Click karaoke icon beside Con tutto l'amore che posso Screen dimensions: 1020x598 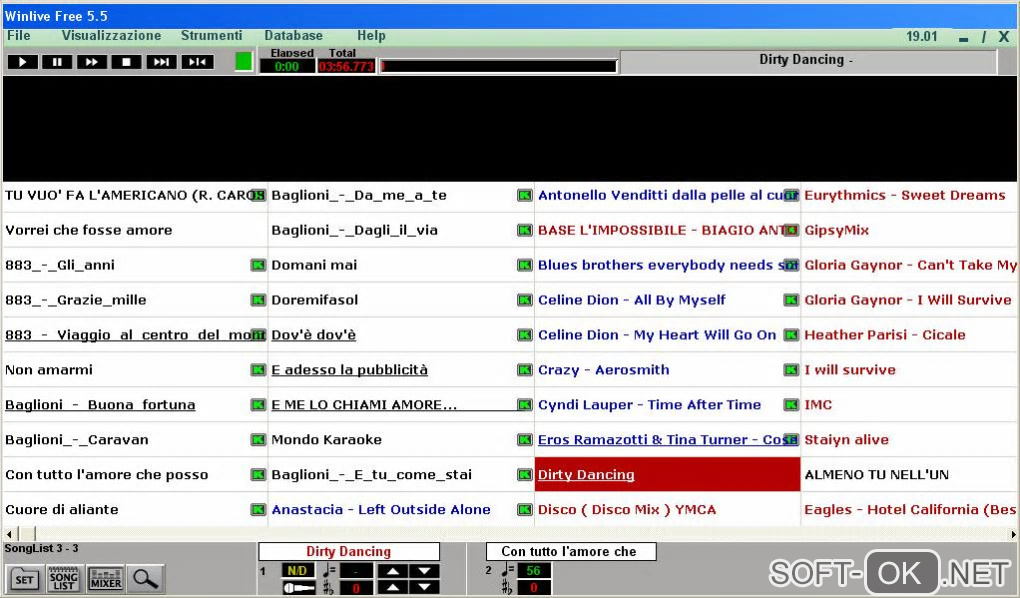click(x=258, y=474)
